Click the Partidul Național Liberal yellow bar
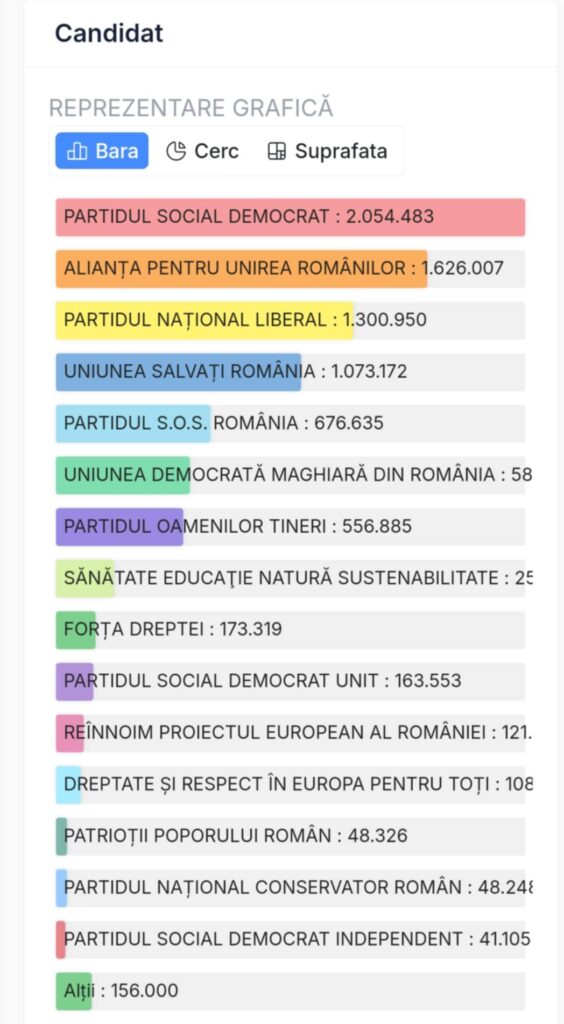 [x=204, y=321]
